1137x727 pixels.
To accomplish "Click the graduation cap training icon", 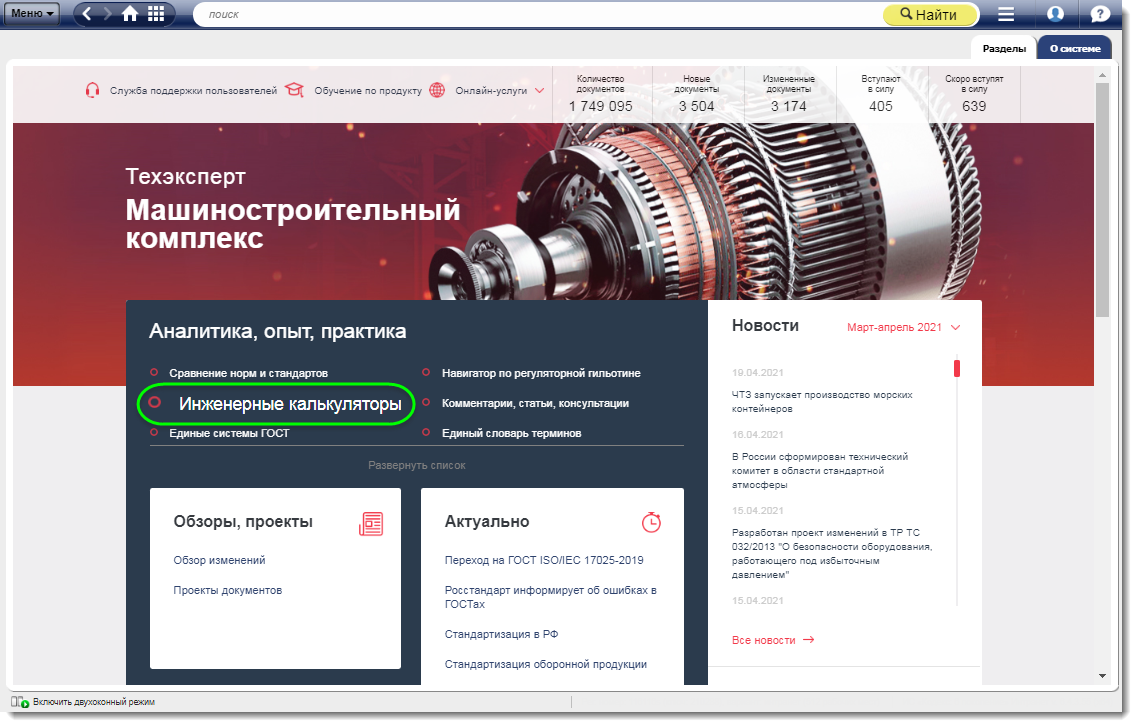I will tap(294, 90).
